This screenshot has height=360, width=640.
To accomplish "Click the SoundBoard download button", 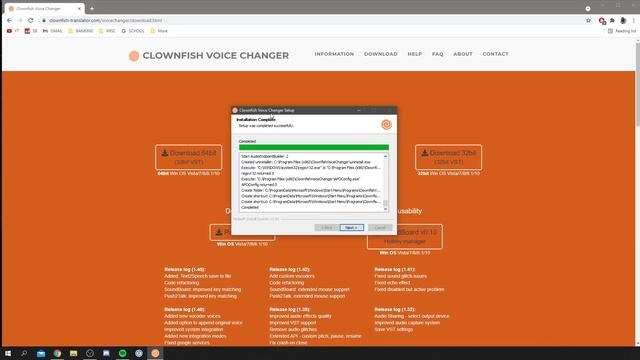I will 404,236.
